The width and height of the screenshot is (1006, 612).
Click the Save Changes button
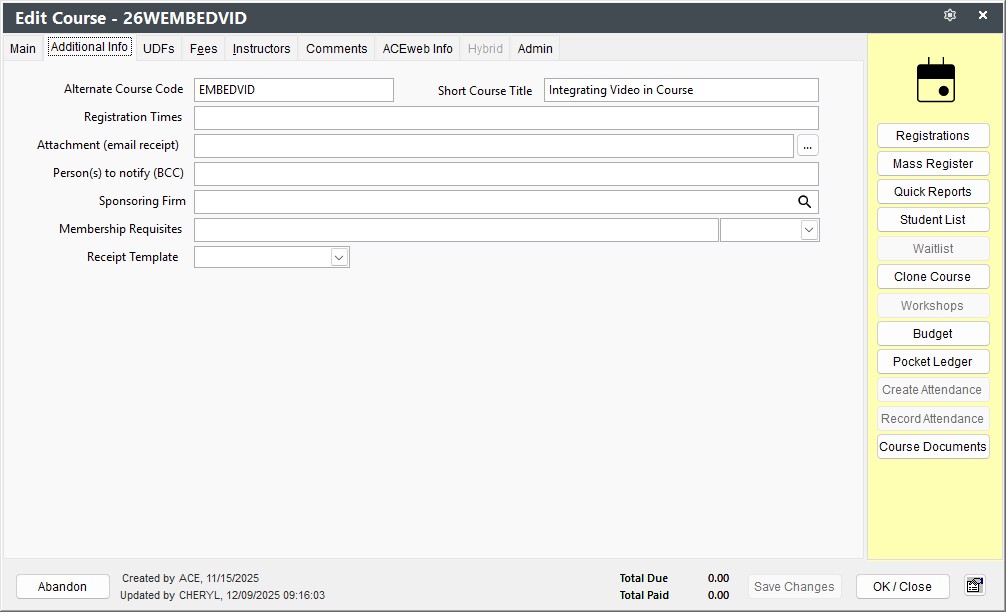794,586
